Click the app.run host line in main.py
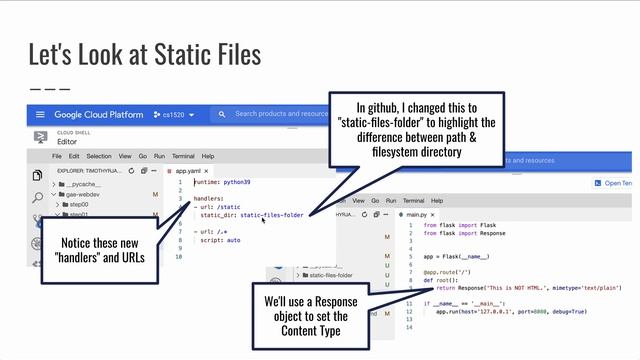 (511, 312)
